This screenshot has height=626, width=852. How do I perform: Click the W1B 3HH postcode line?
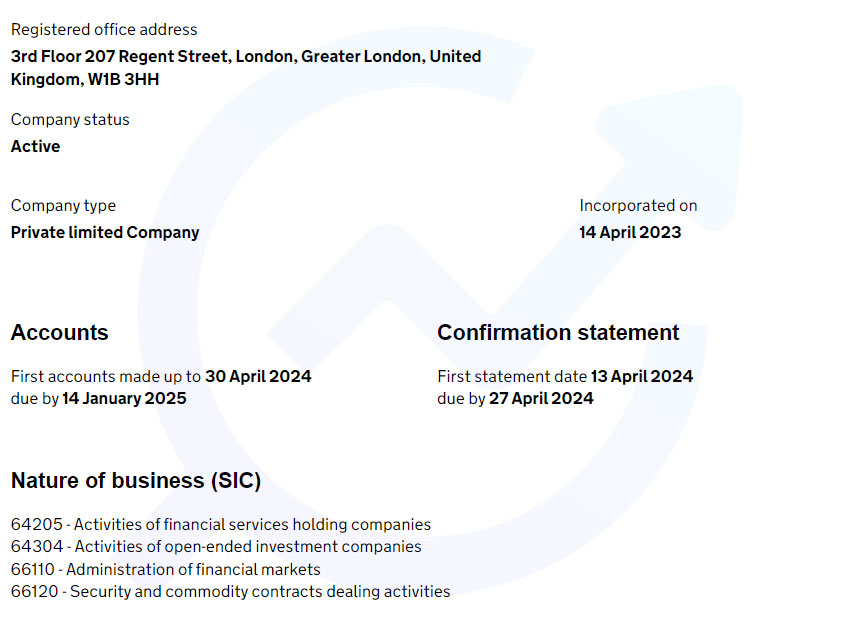tap(85, 79)
